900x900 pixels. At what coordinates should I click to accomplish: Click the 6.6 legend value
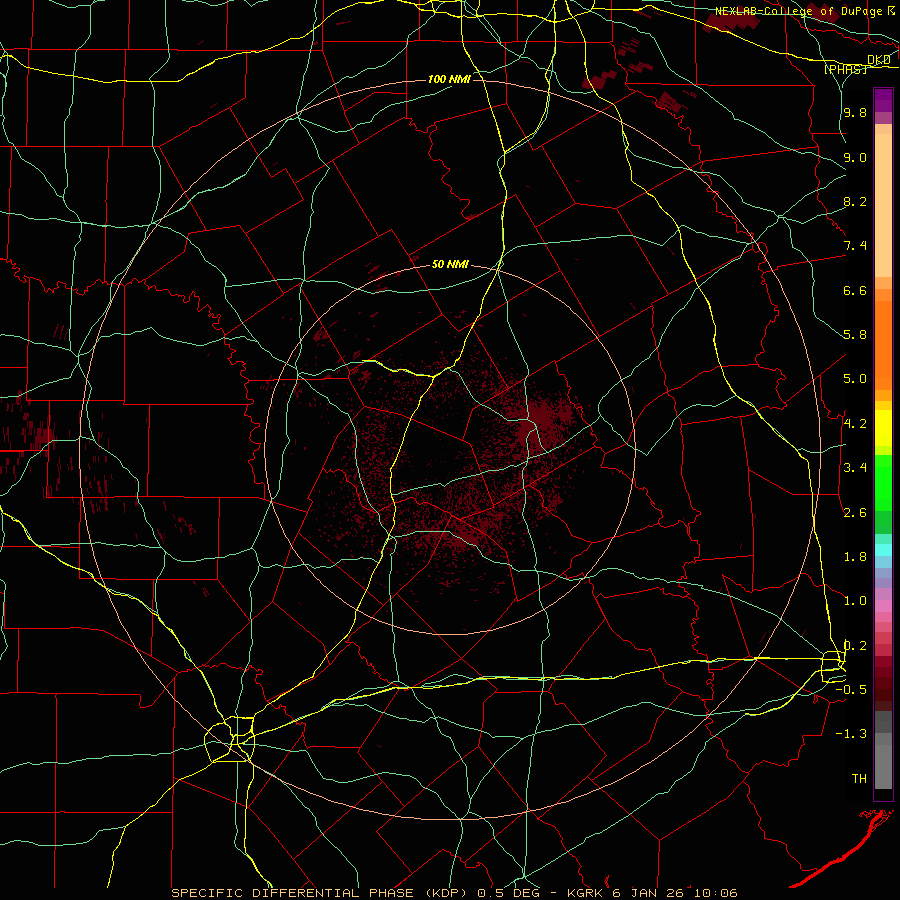click(x=855, y=290)
